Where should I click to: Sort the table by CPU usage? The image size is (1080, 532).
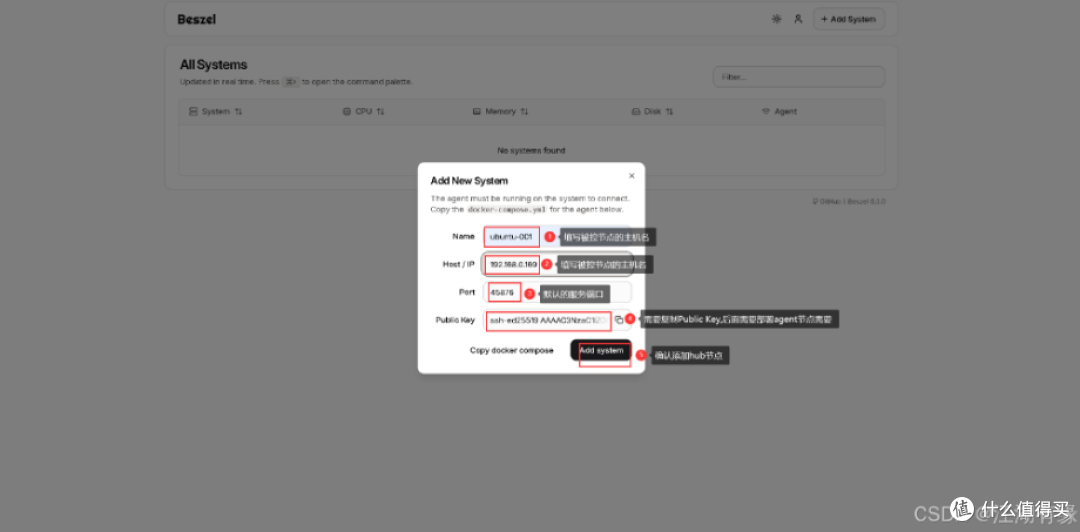coord(380,112)
